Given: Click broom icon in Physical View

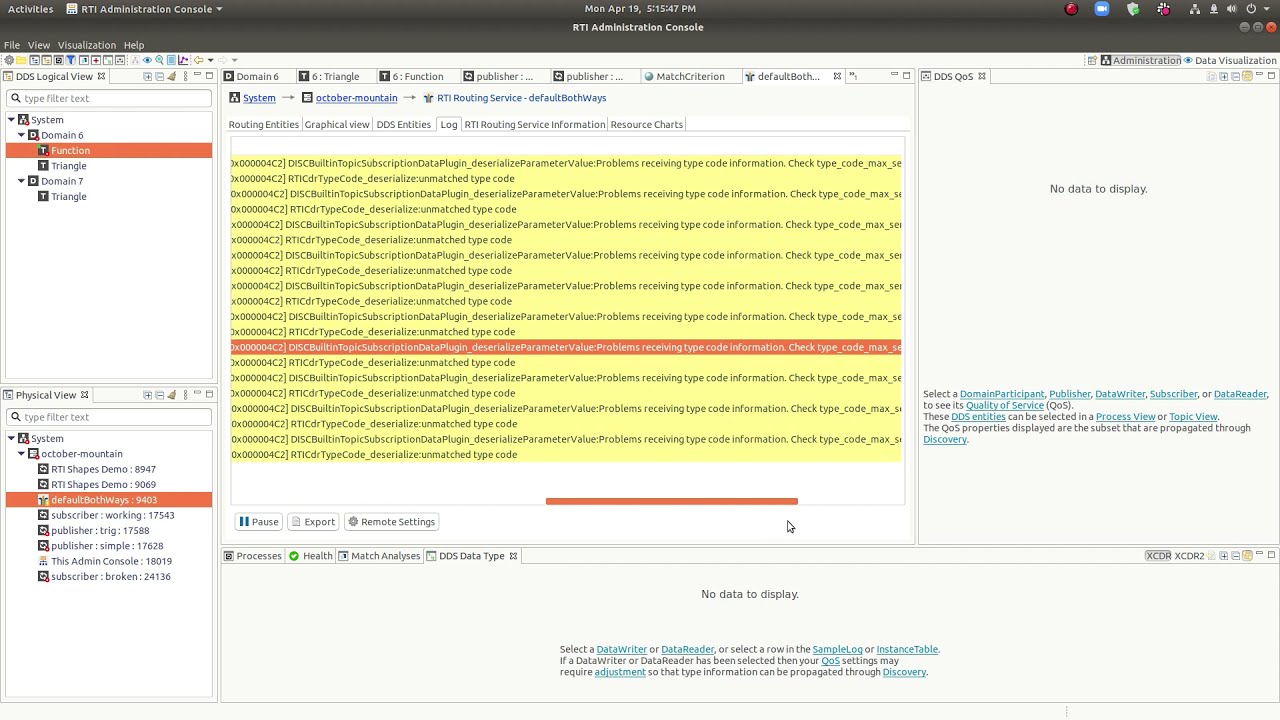Looking at the screenshot, I should 172,395.
